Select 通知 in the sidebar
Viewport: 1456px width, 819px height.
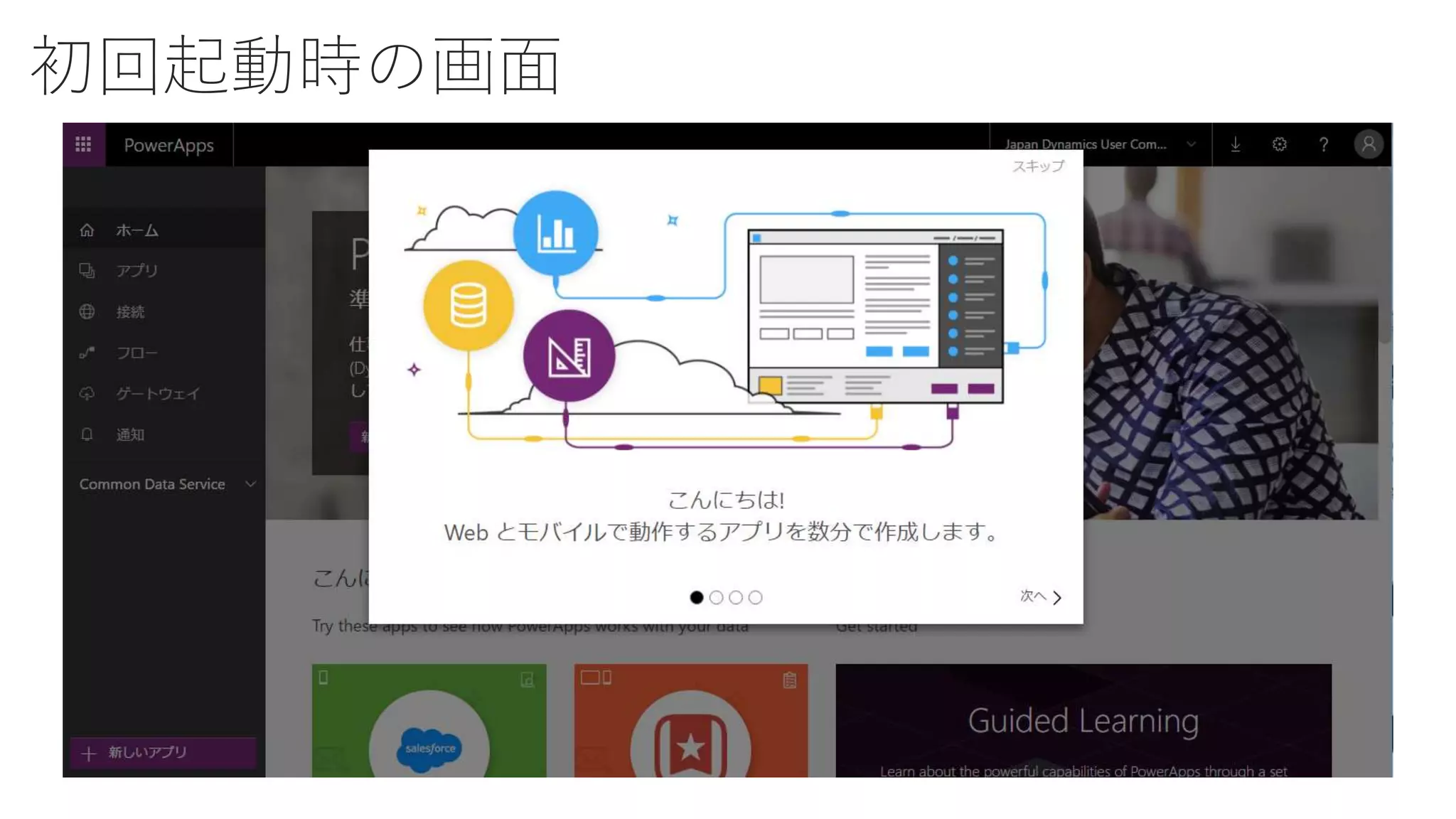click(x=164, y=434)
